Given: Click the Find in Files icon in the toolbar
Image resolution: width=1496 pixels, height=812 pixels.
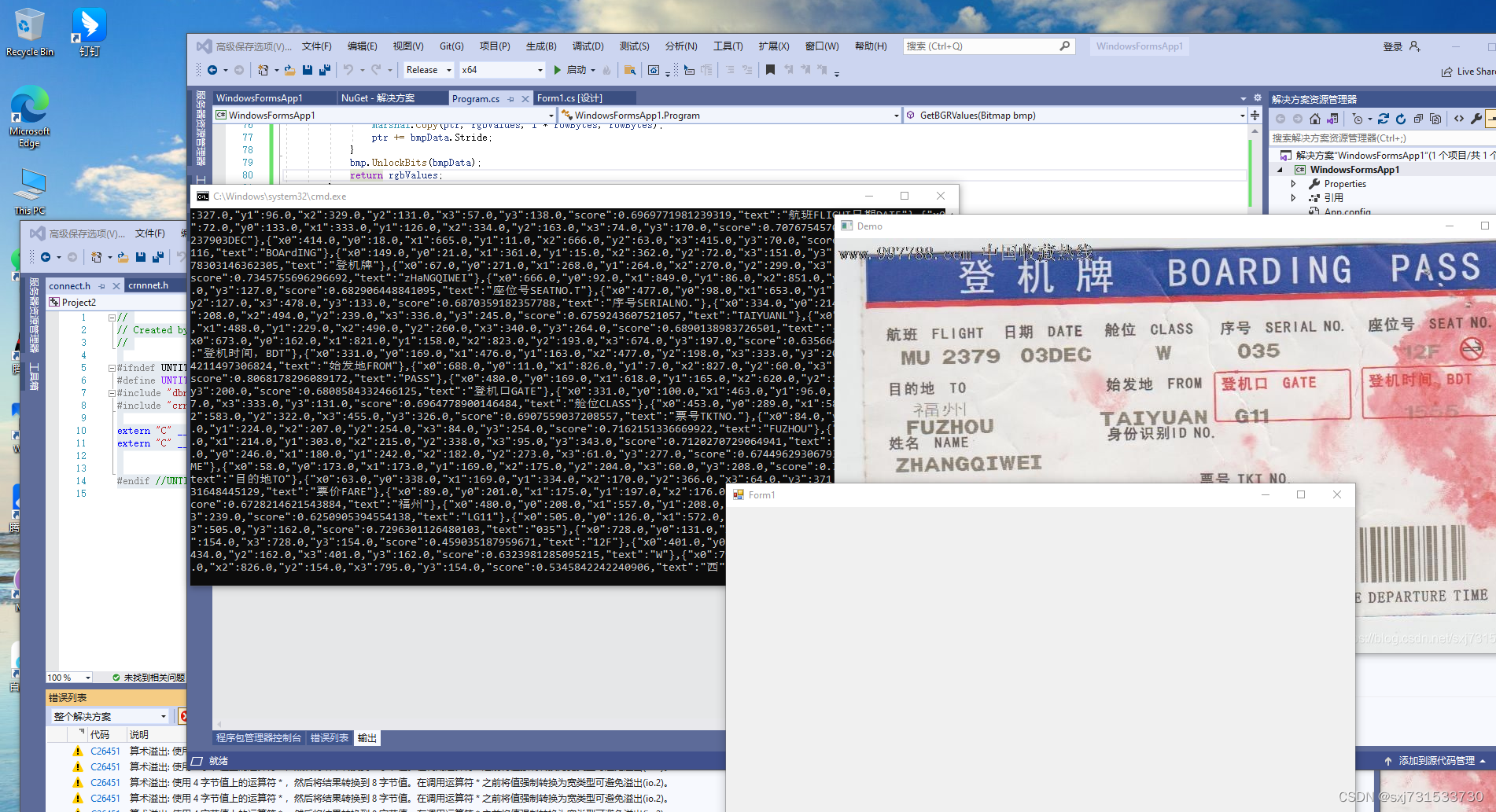Looking at the screenshot, I should tap(629, 70).
